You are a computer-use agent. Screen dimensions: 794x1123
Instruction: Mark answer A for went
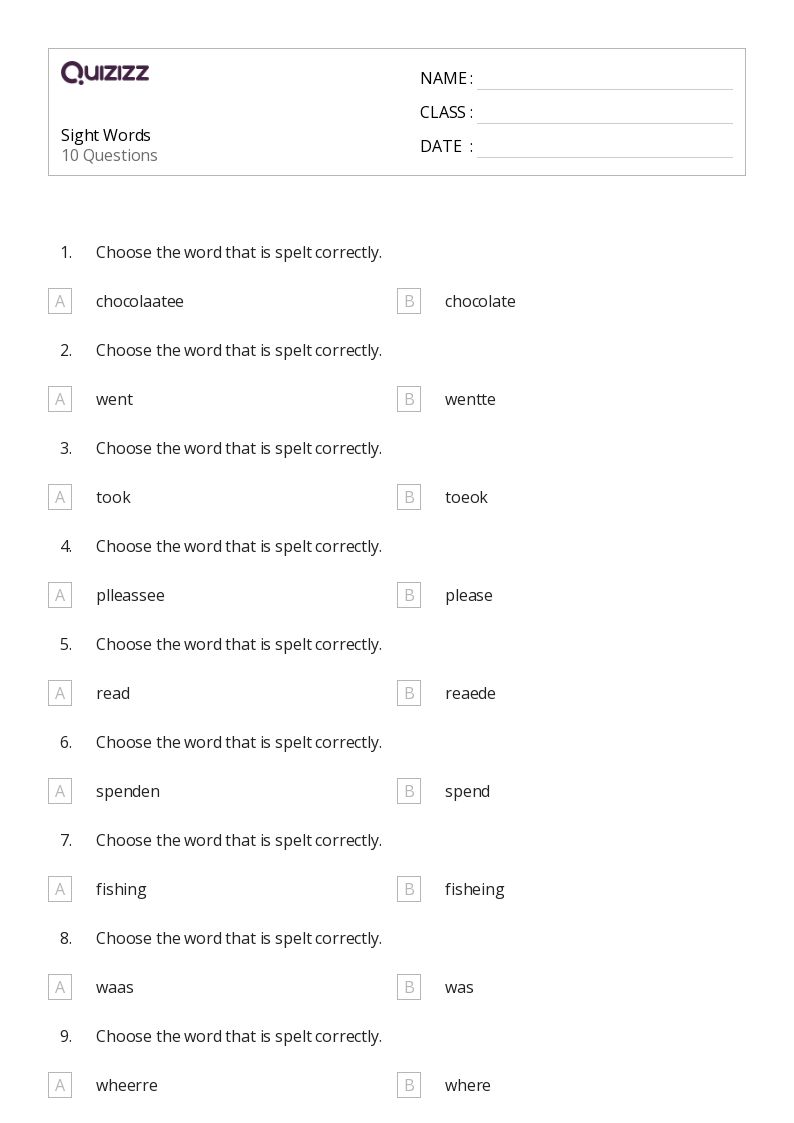pyautogui.click(x=60, y=400)
